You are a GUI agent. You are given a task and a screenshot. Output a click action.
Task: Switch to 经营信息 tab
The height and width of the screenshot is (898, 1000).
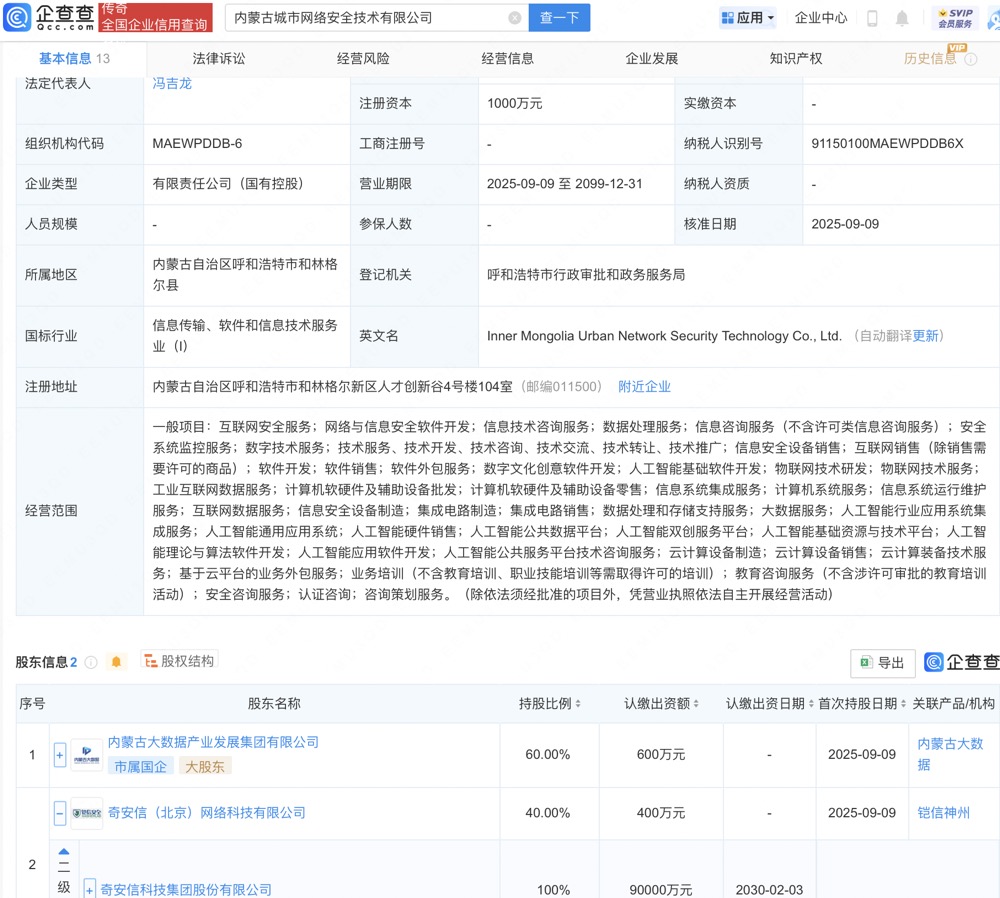507,59
